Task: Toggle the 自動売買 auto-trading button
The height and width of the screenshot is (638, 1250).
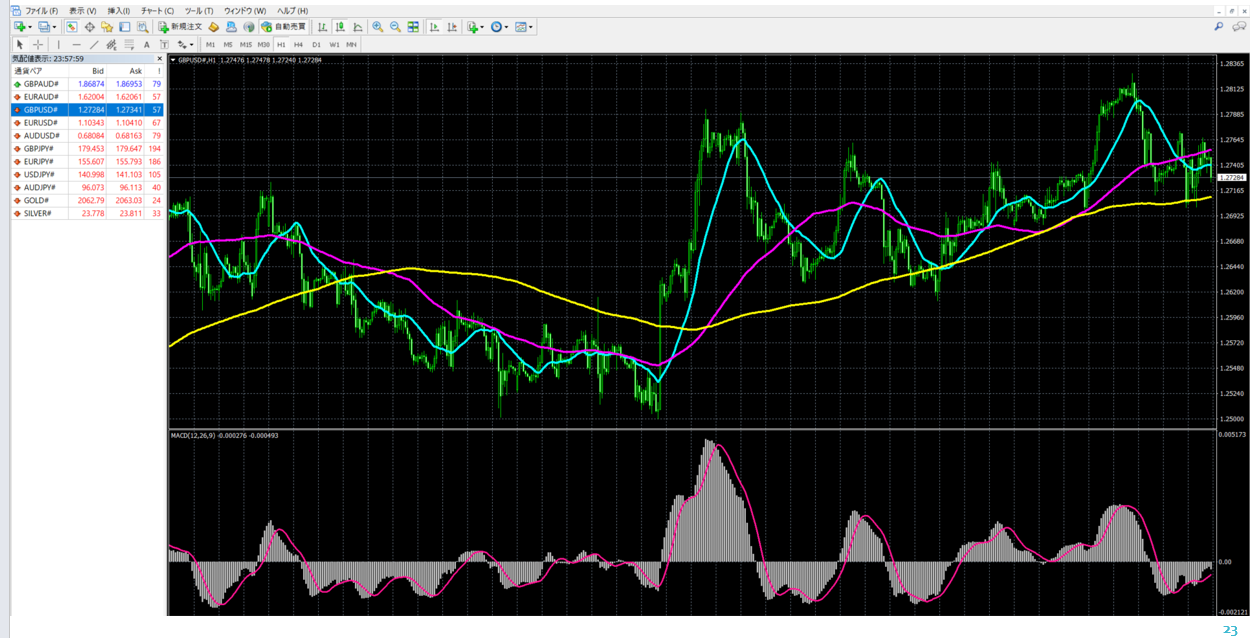Action: click(x=284, y=27)
